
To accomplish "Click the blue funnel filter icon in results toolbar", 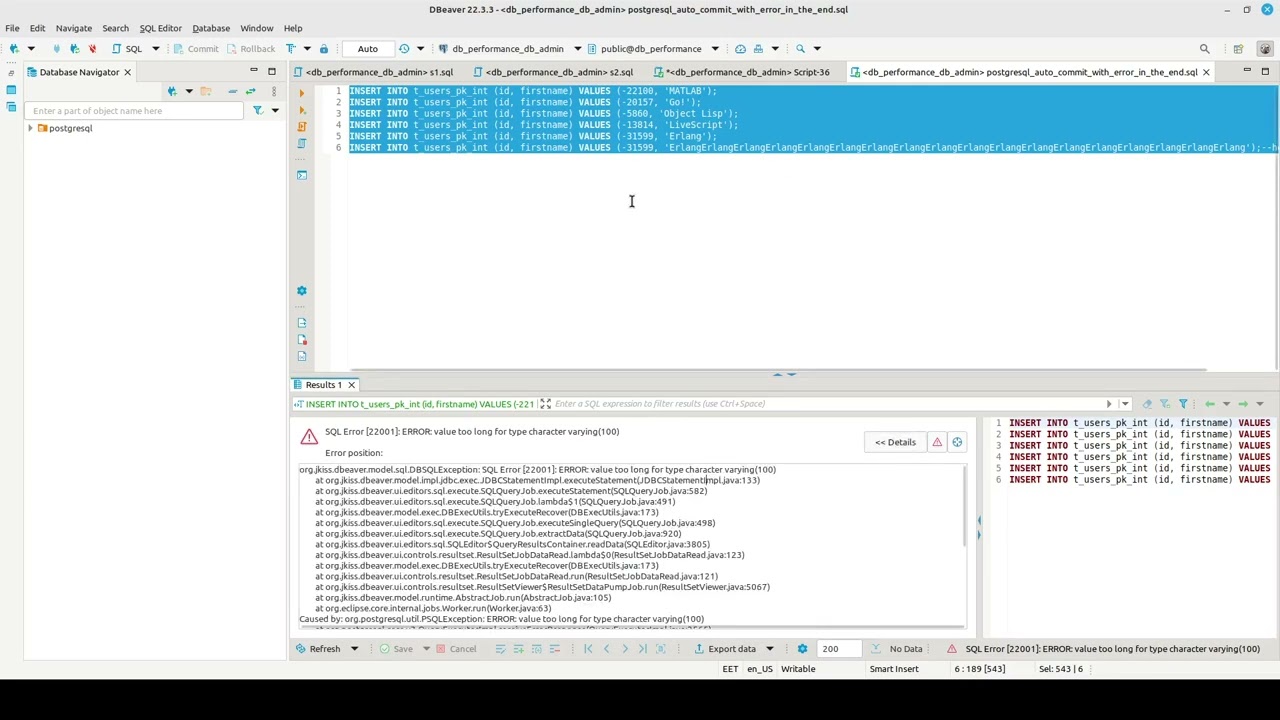I will tap(1183, 404).
